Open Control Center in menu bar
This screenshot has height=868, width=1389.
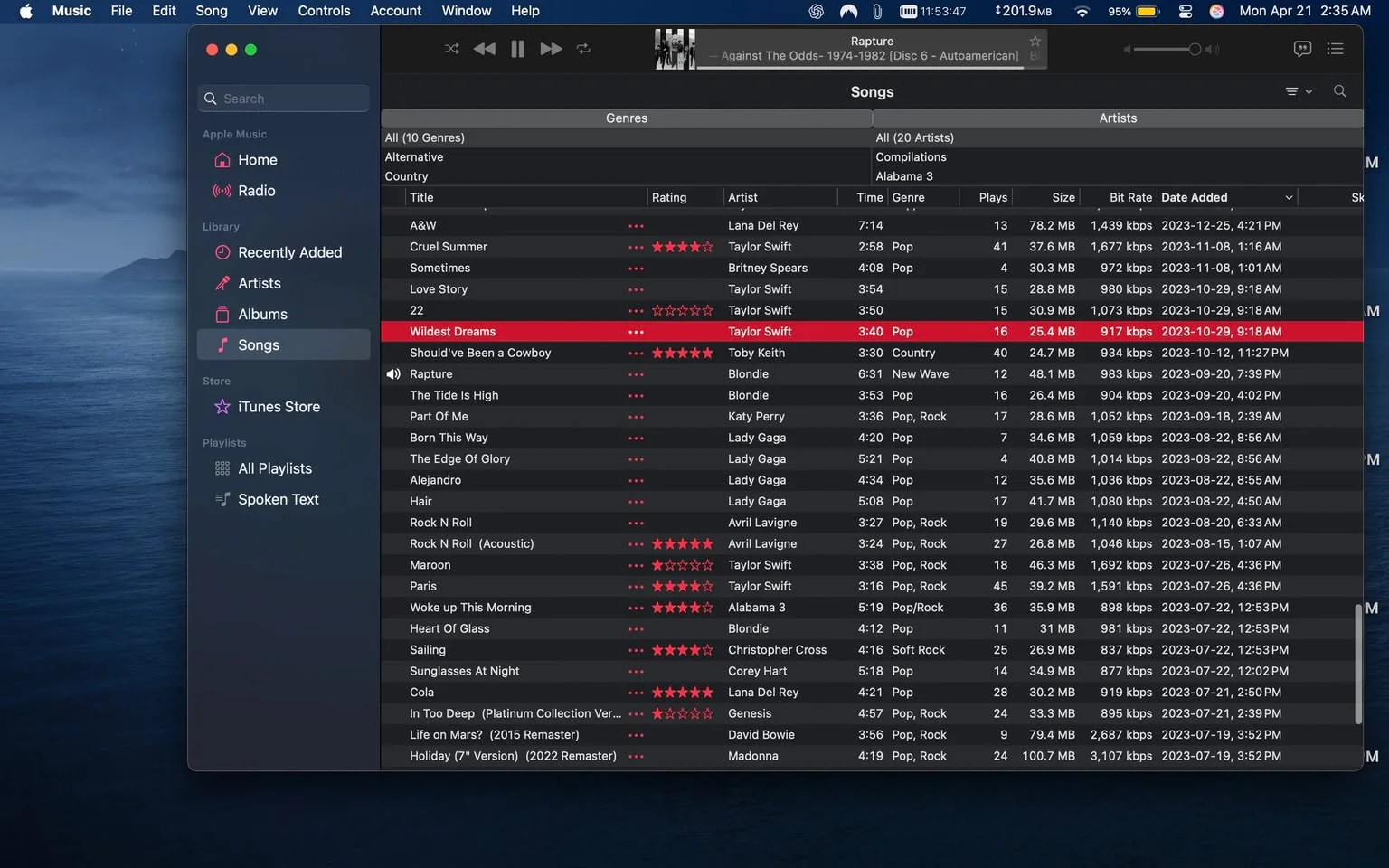pyautogui.click(x=1186, y=11)
